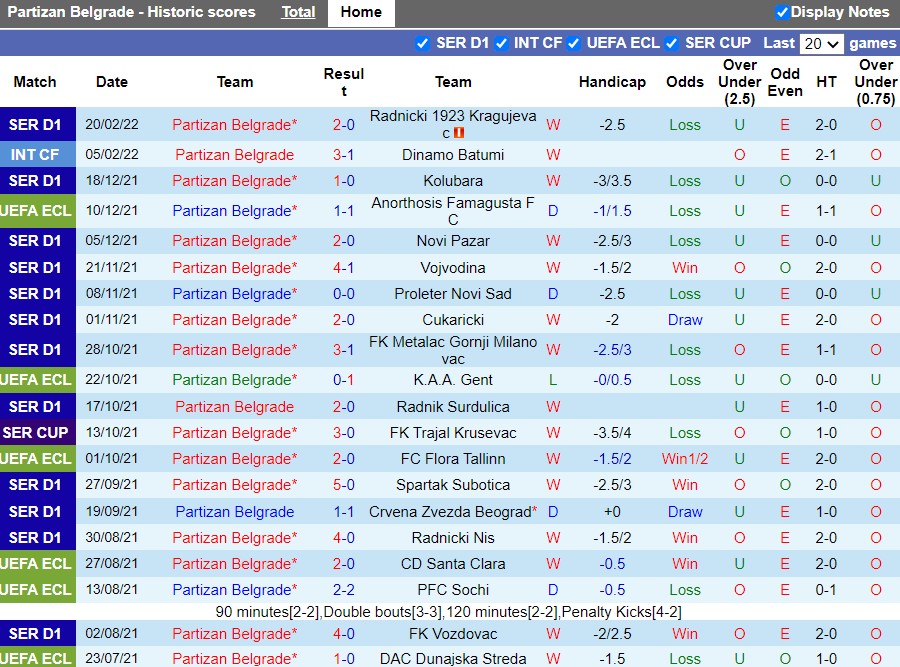Click the 4-1 result against Vojvodina
The width and height of the screenshot is (900, 667).
coord(344,267)
